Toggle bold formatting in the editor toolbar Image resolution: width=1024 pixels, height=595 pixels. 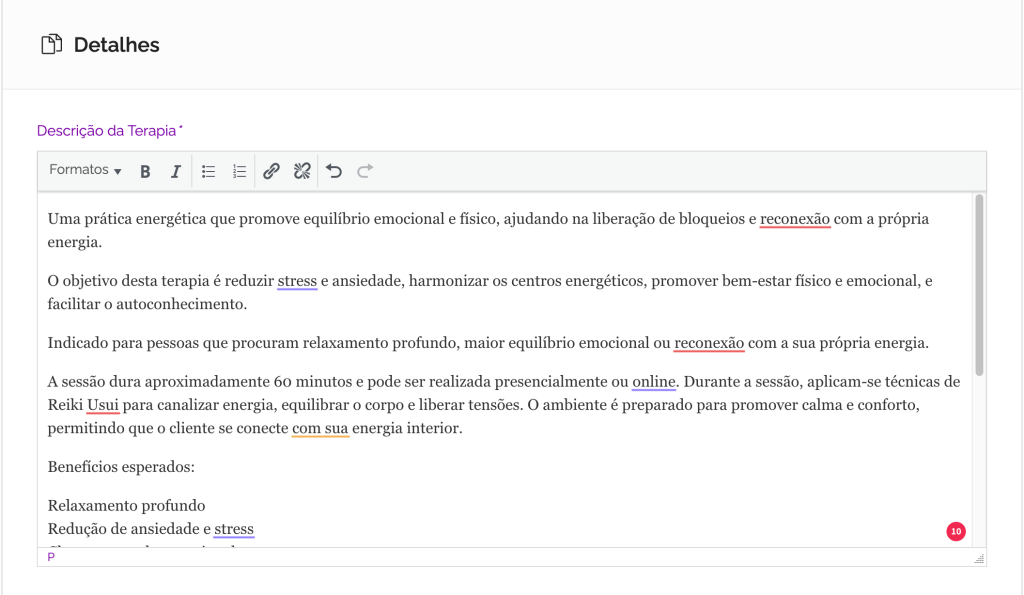145,171
